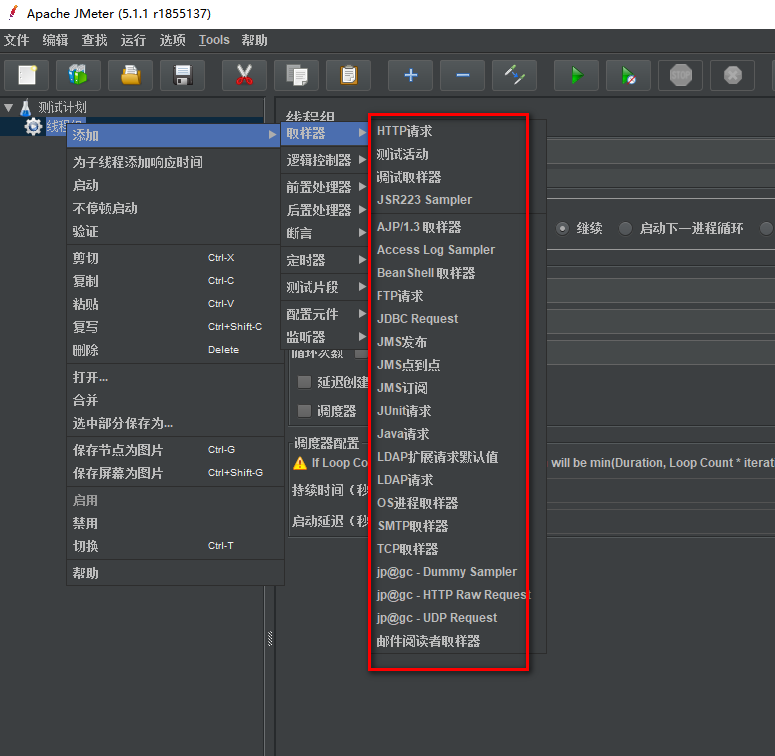Select the 继续 radio button
This screenshot has width=775, height=756.
562,228
